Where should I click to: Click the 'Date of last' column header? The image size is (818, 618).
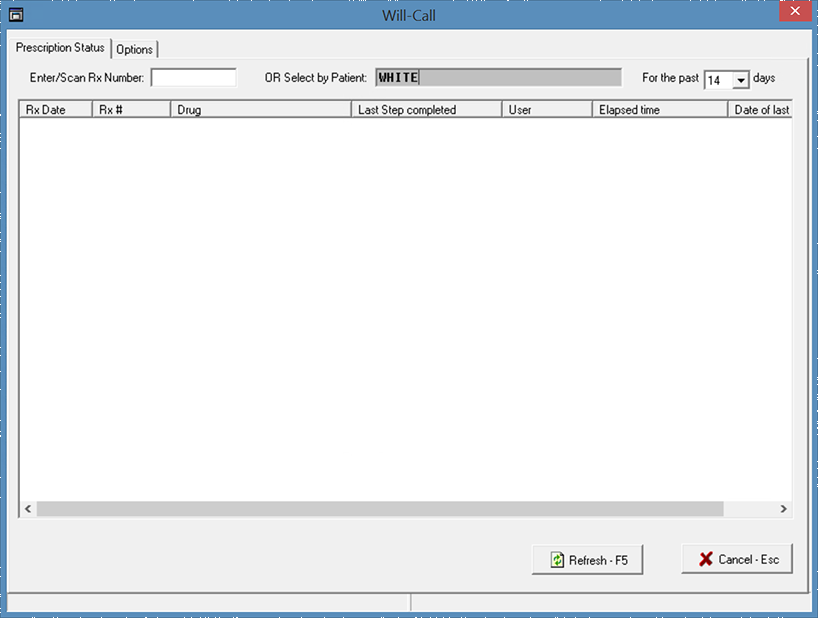[x=761, y=110]
